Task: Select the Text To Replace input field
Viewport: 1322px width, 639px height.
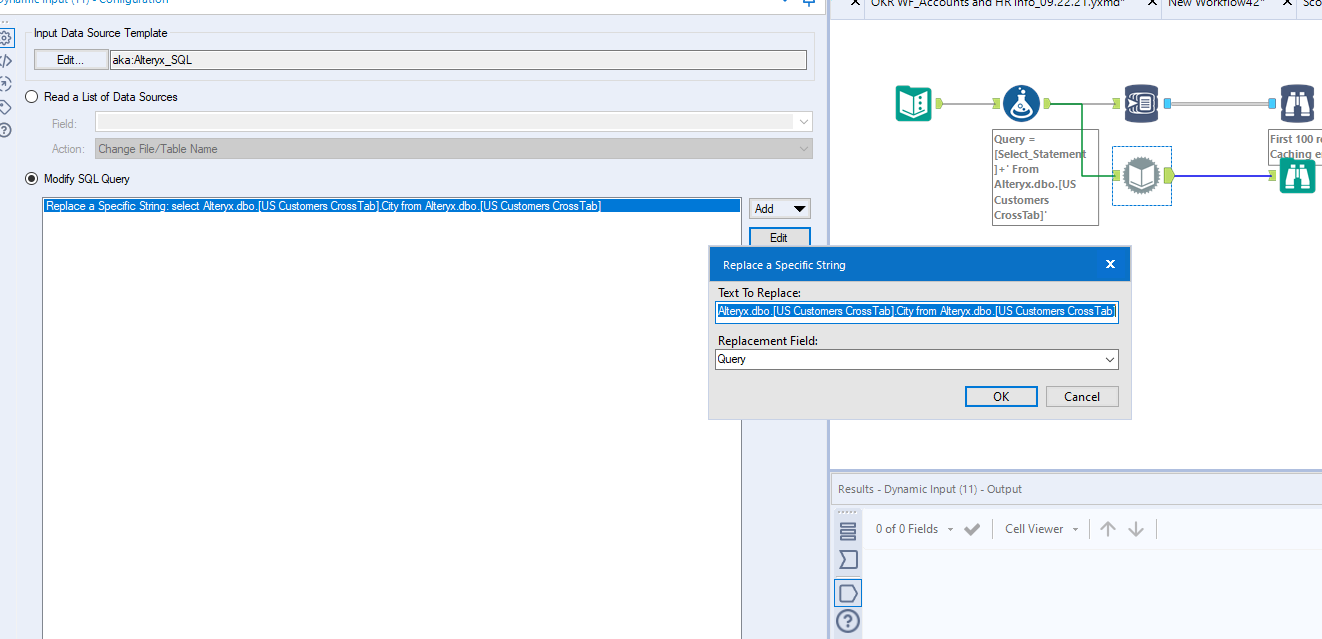Action: (x=916, y=311)
